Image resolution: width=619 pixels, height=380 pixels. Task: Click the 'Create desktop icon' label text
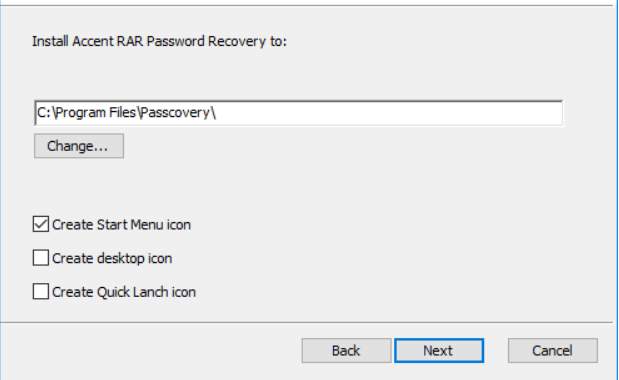point(112,258)
